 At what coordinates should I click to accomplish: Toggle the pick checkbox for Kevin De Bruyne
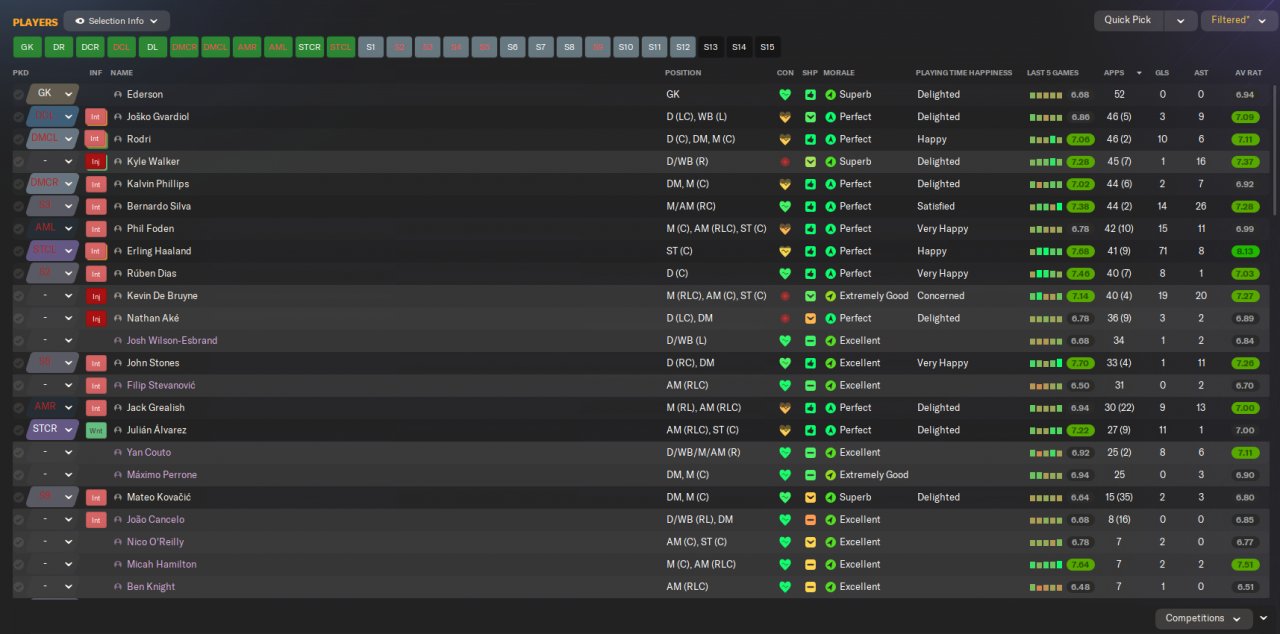18,296
